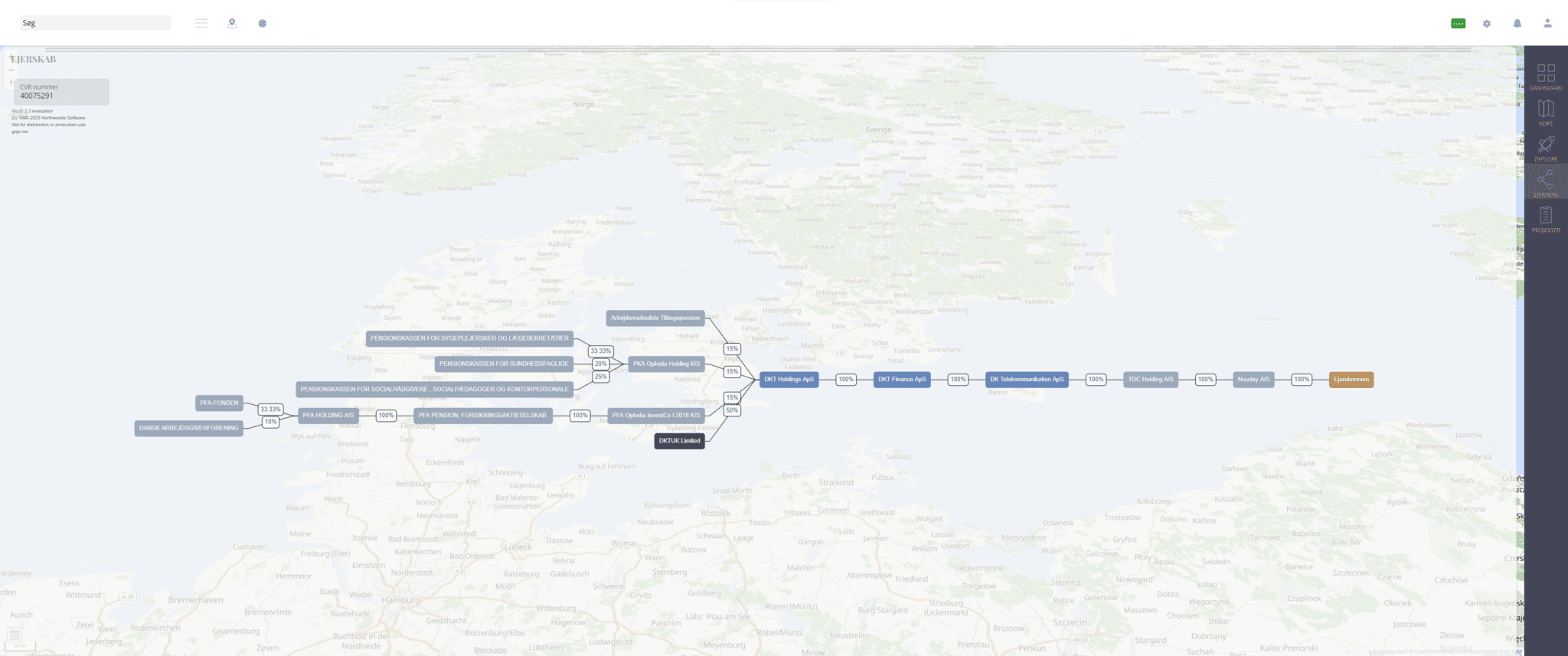Click 100% label left of Ejendommen
1568x656 pixels.
(x=1302, y=380)
